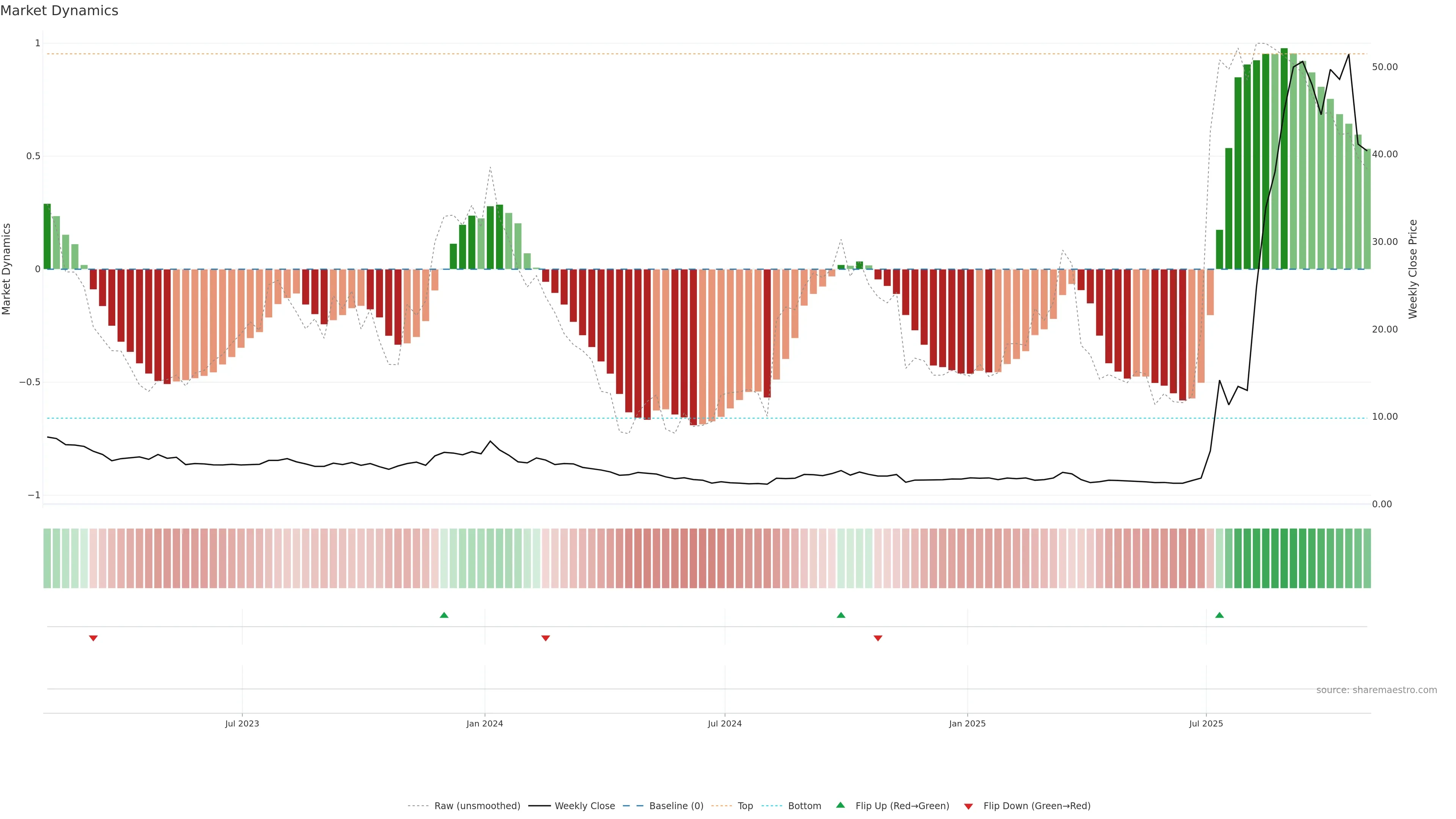
Task: Click the Market Dynamics chart title
Action: click(x=60, y=11)
